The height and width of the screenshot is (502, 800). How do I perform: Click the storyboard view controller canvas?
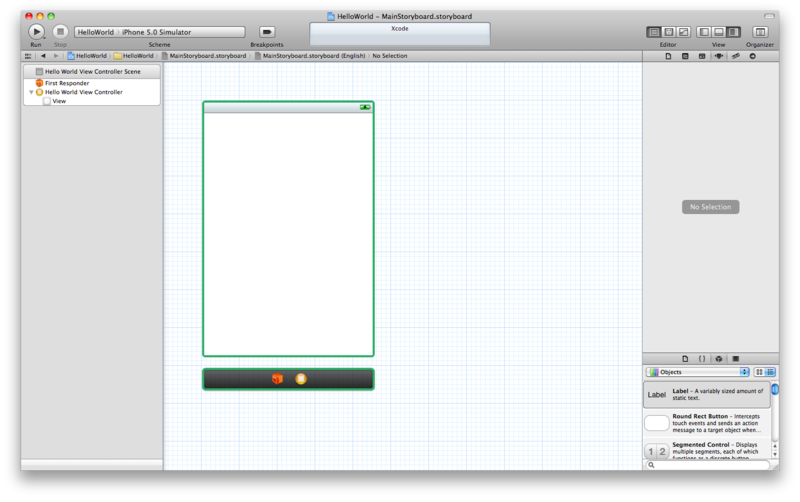pyautogui.click(x=288, y=234)
